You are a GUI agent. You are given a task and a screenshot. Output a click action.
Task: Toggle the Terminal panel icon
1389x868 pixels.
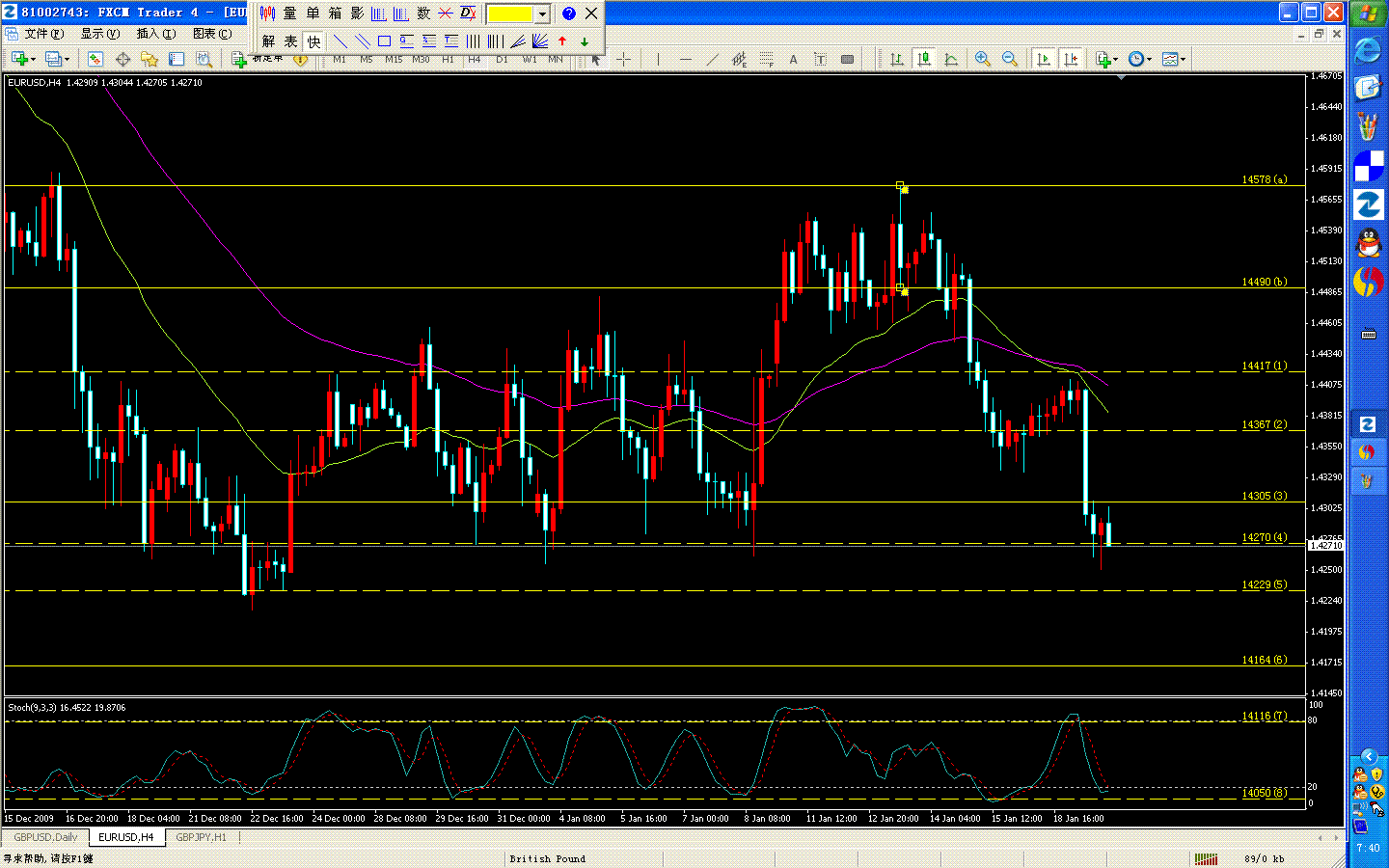(177, 60)
